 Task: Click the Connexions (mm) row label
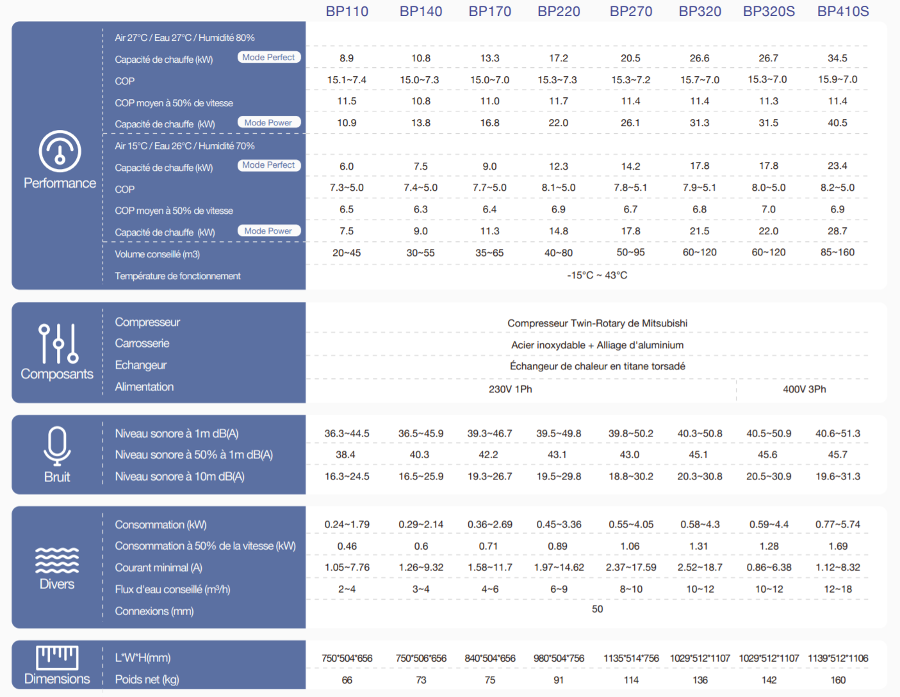pos(154,611)
